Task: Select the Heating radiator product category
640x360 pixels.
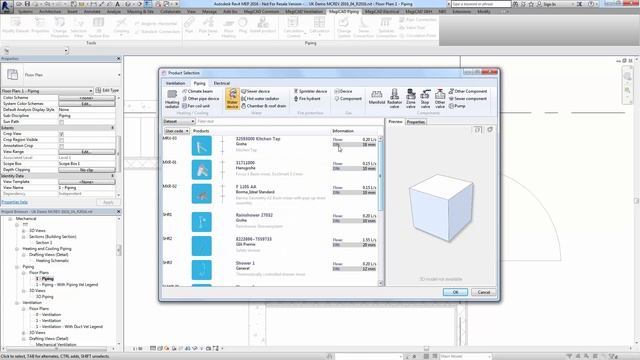Action: pyautogui.click(x=172, y=99)
